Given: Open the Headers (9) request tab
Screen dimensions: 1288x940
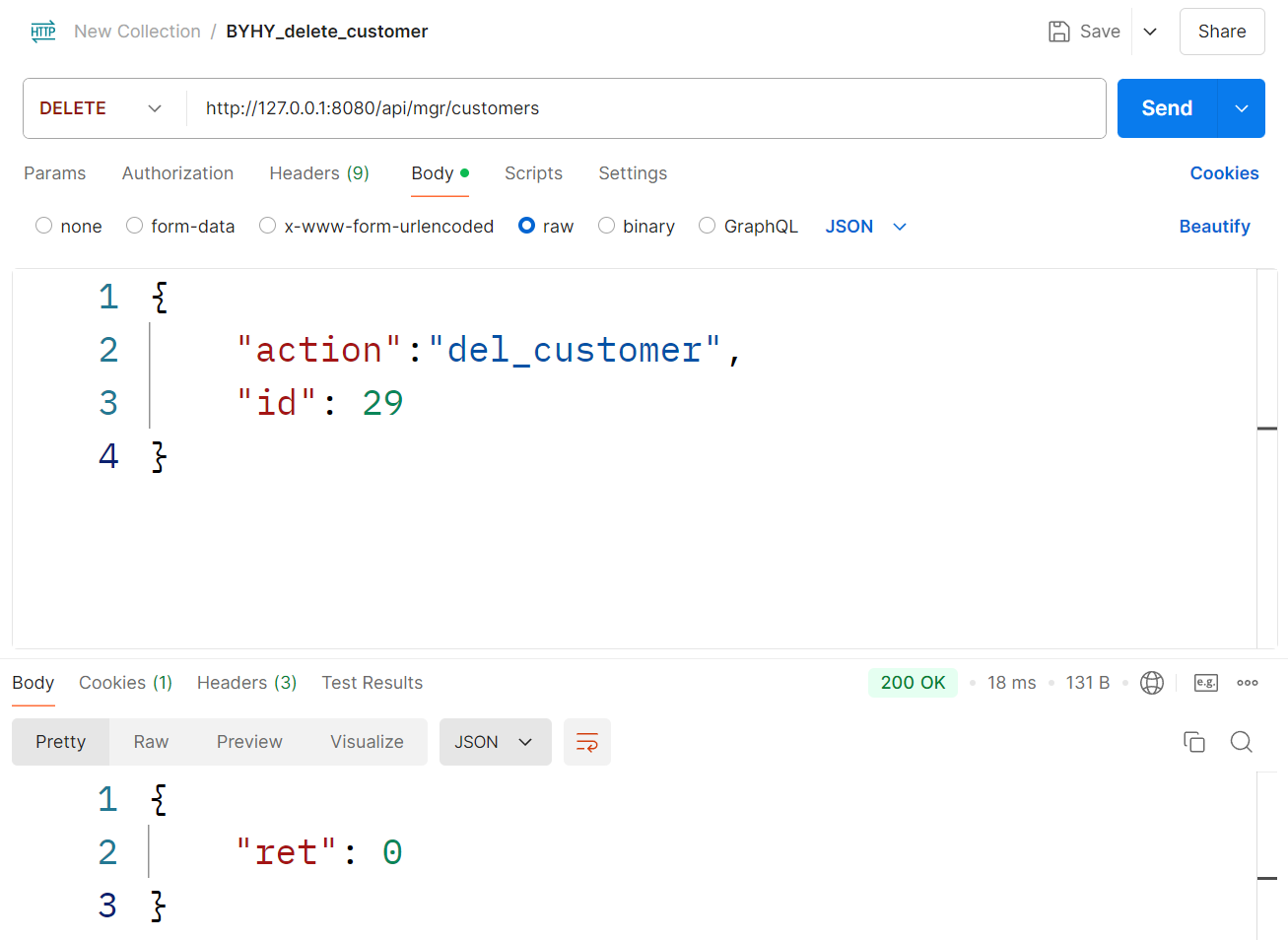Looking at the screenshot, I should 319,173.
